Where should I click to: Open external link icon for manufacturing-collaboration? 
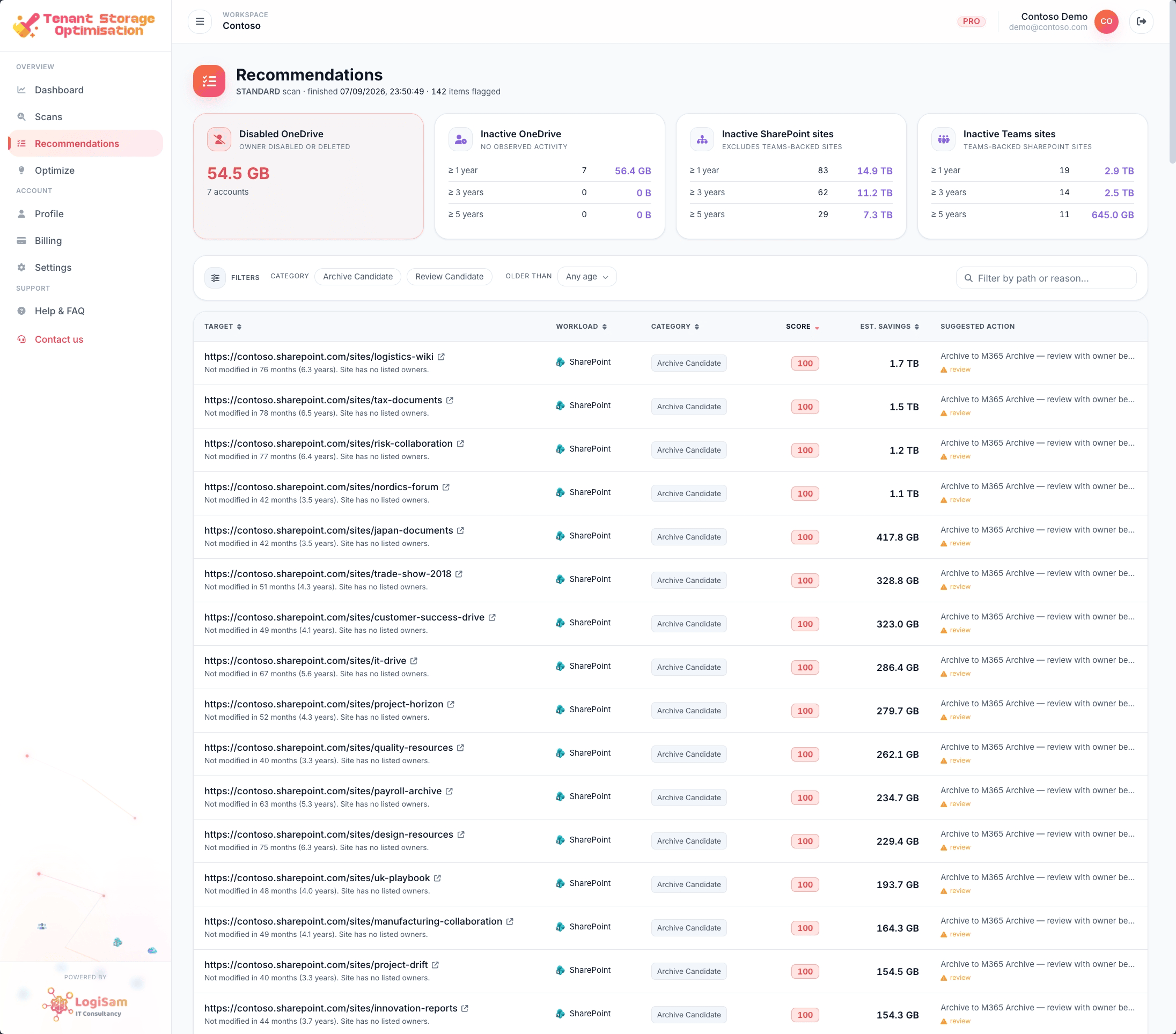510,921
